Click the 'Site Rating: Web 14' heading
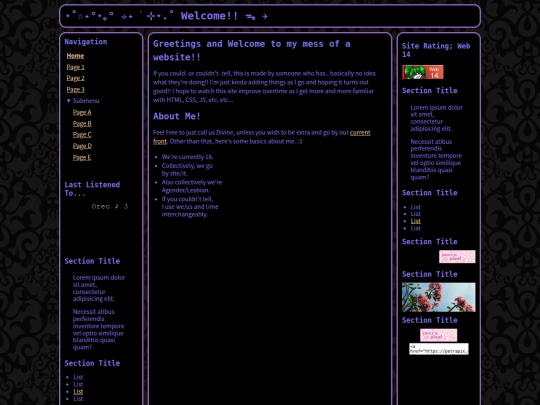The height and width of the screenshot is (405, 540). pos(436,50)
